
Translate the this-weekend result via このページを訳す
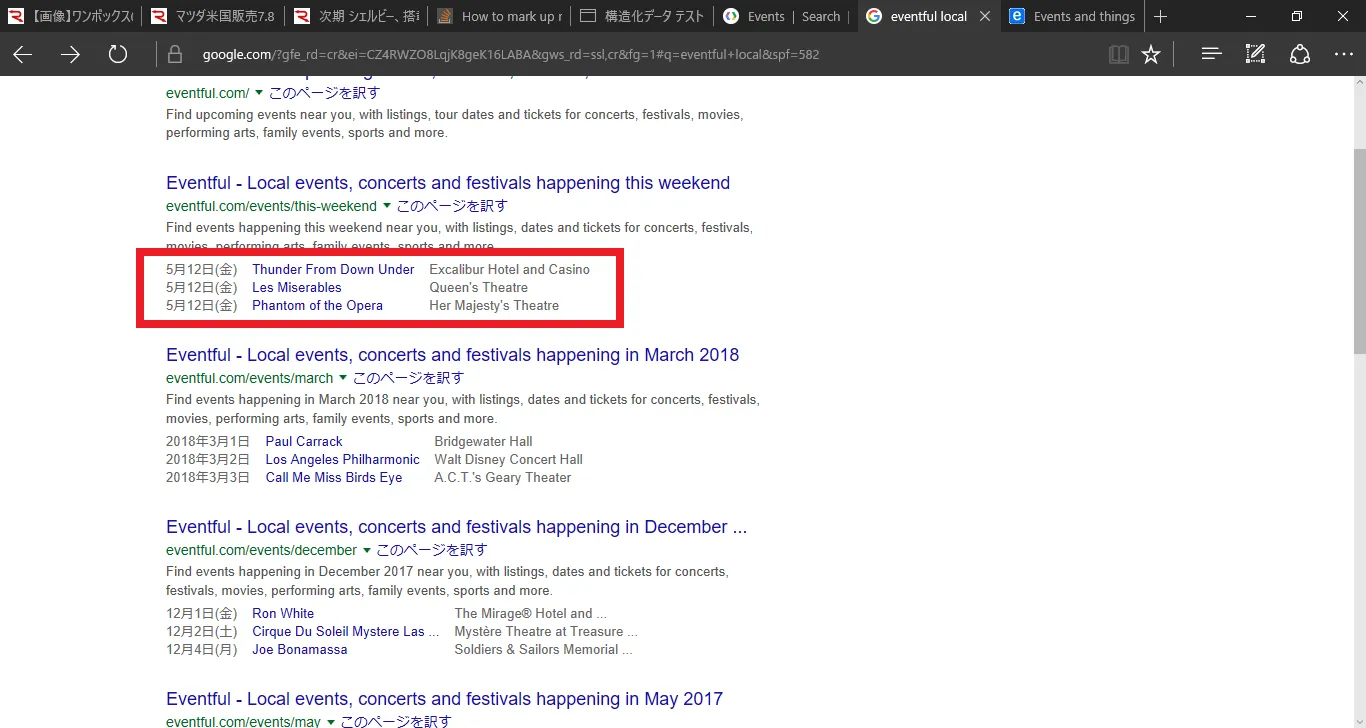452,206
